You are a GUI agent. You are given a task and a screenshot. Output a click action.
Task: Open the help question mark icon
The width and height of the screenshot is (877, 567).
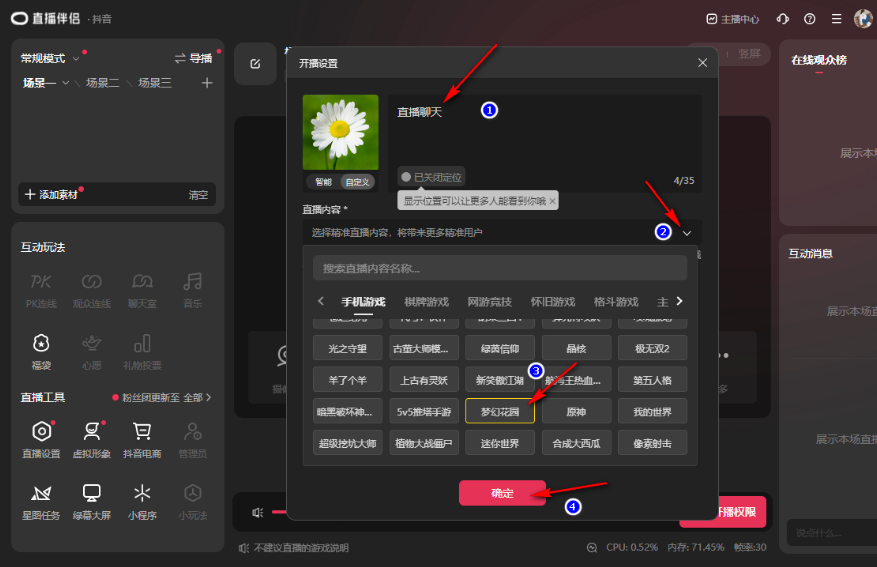(809, 19)
